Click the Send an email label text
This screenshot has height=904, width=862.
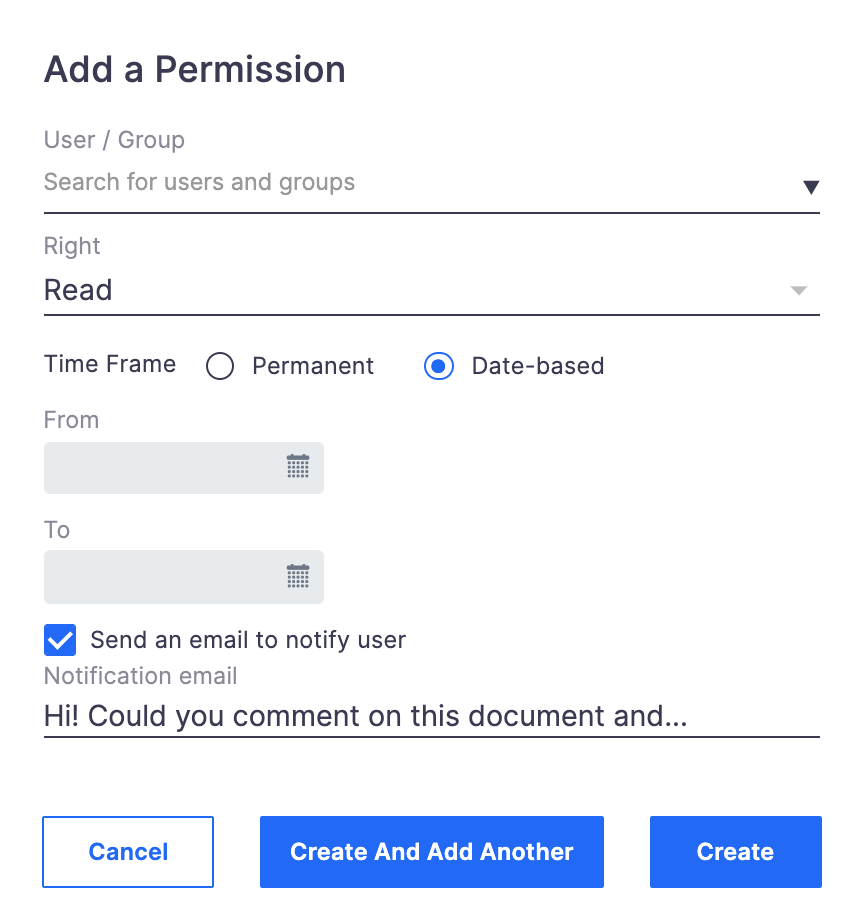pos(248,640)
